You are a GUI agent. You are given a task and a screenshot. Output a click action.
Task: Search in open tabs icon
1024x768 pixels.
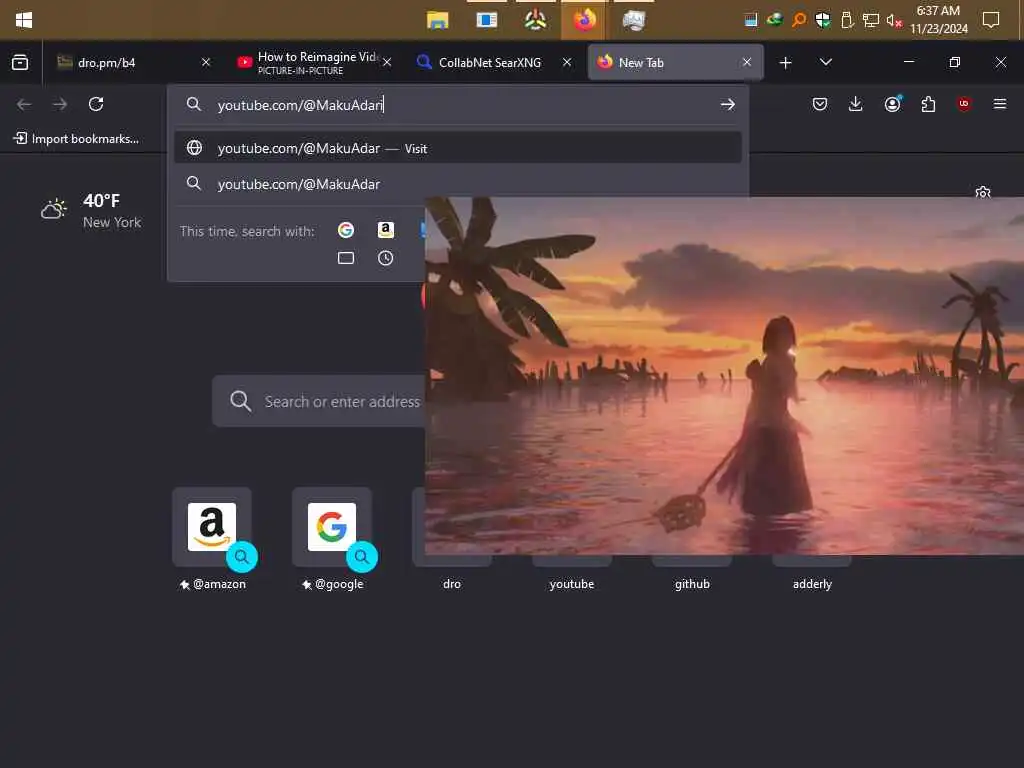tap(346, 259)
